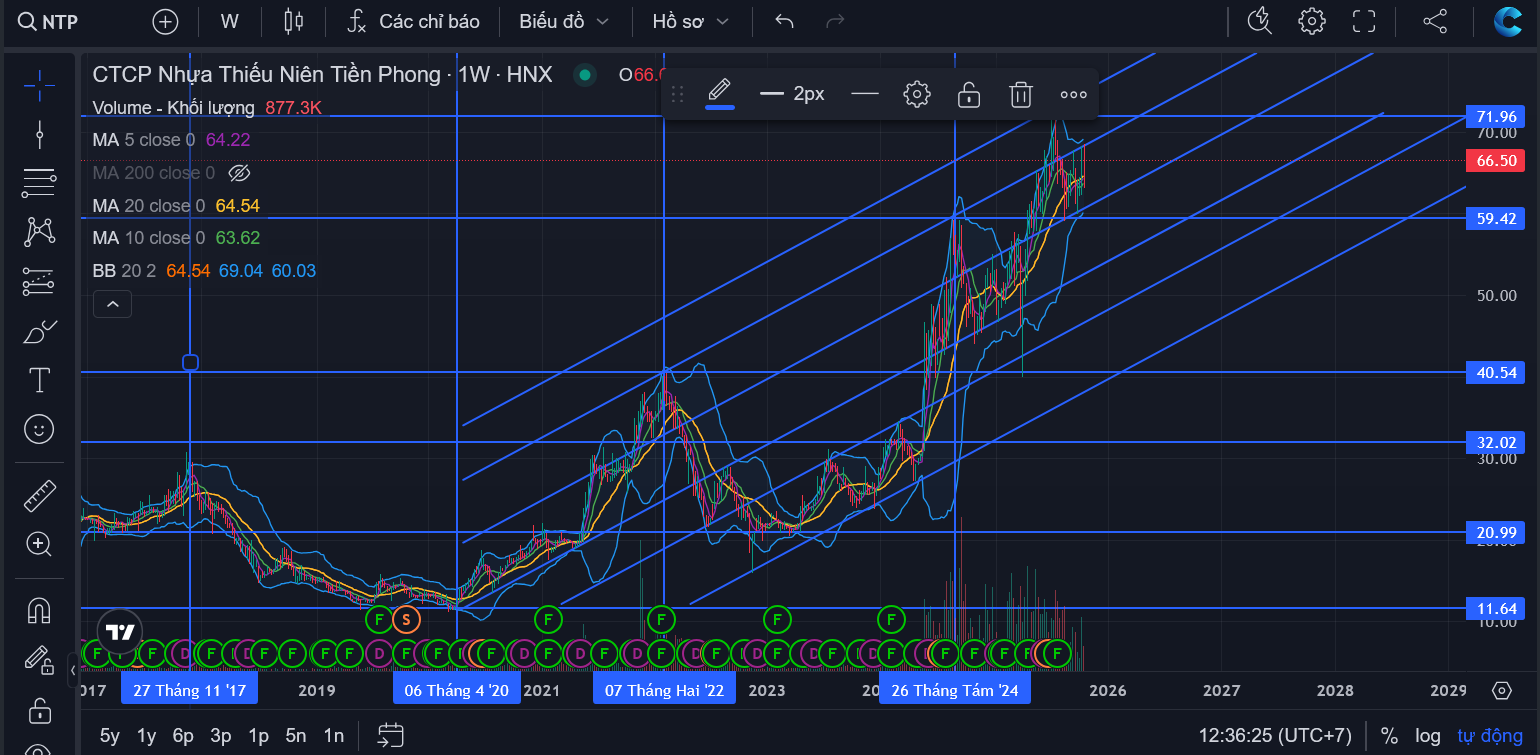Change the line color via pencil swatch

[720, 94]
